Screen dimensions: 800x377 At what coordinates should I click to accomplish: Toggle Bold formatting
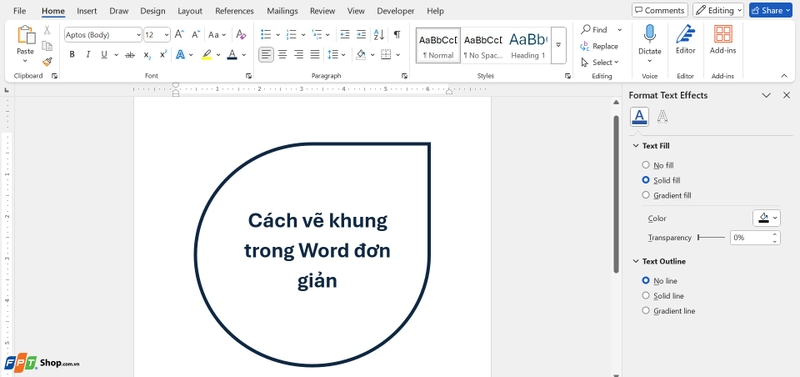[72, 55]
